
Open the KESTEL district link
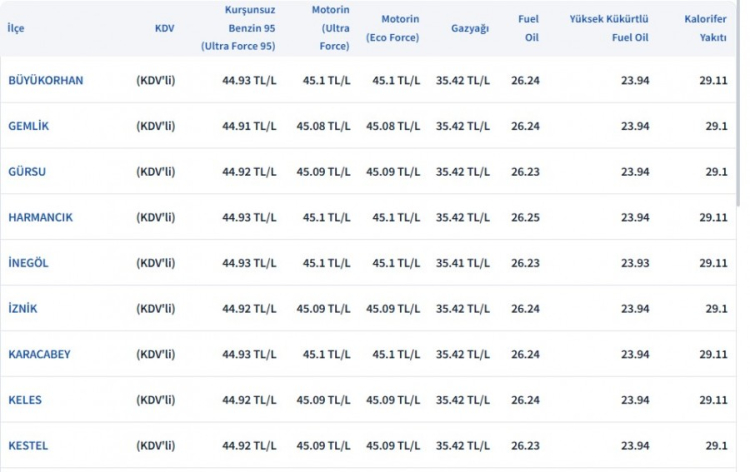pos(27,446)
